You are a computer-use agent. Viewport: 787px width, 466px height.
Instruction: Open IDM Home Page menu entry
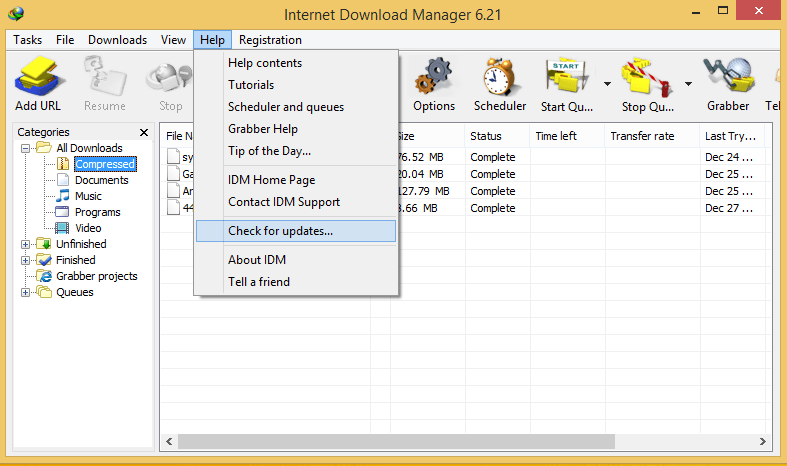(296, 180)
